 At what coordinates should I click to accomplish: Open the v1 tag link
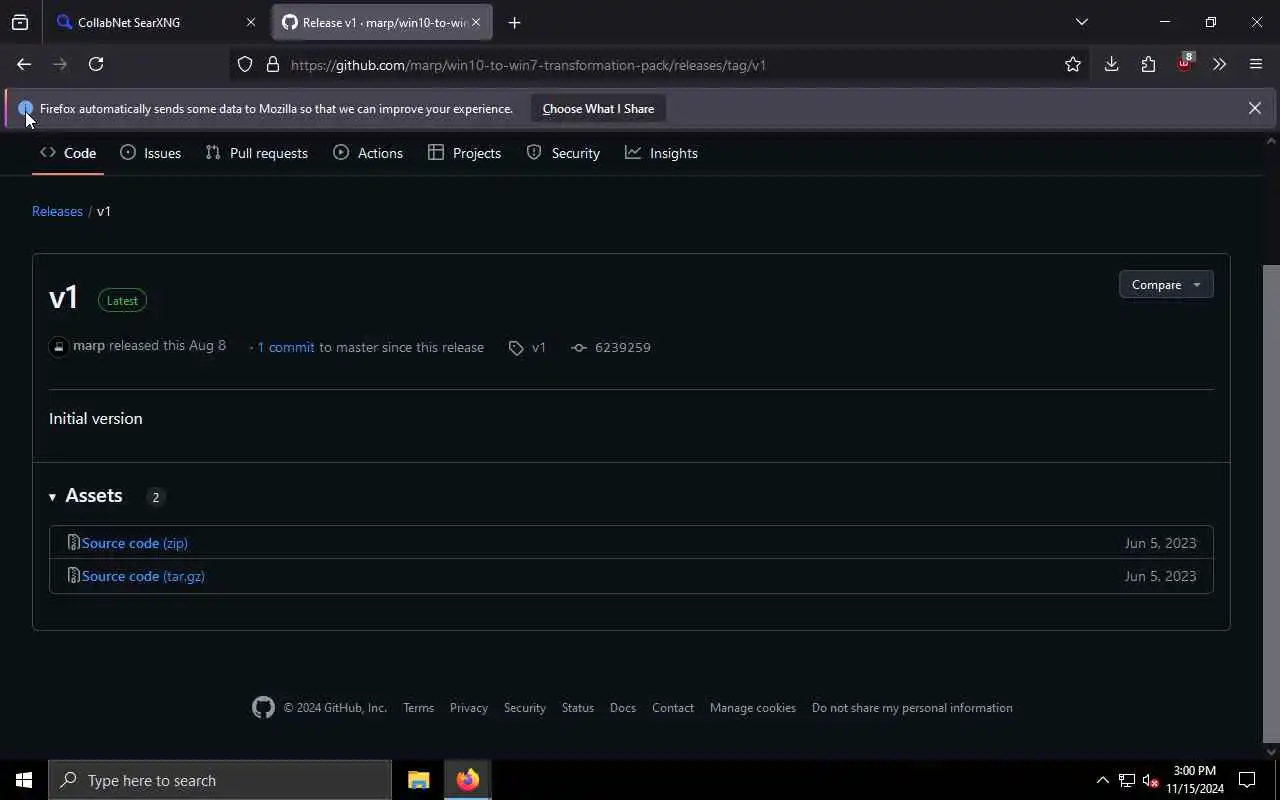point(528,347)
